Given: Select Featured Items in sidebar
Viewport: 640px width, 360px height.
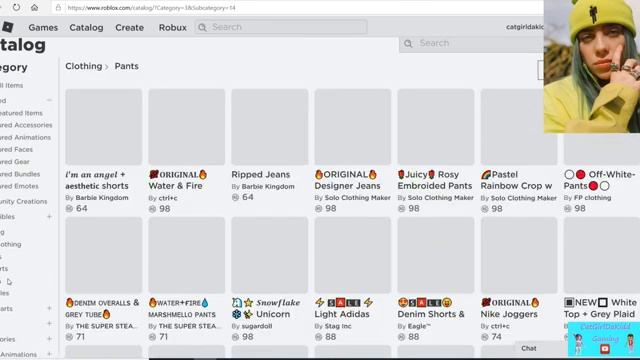Looking at the screenshot, I should tap(21, 113).
